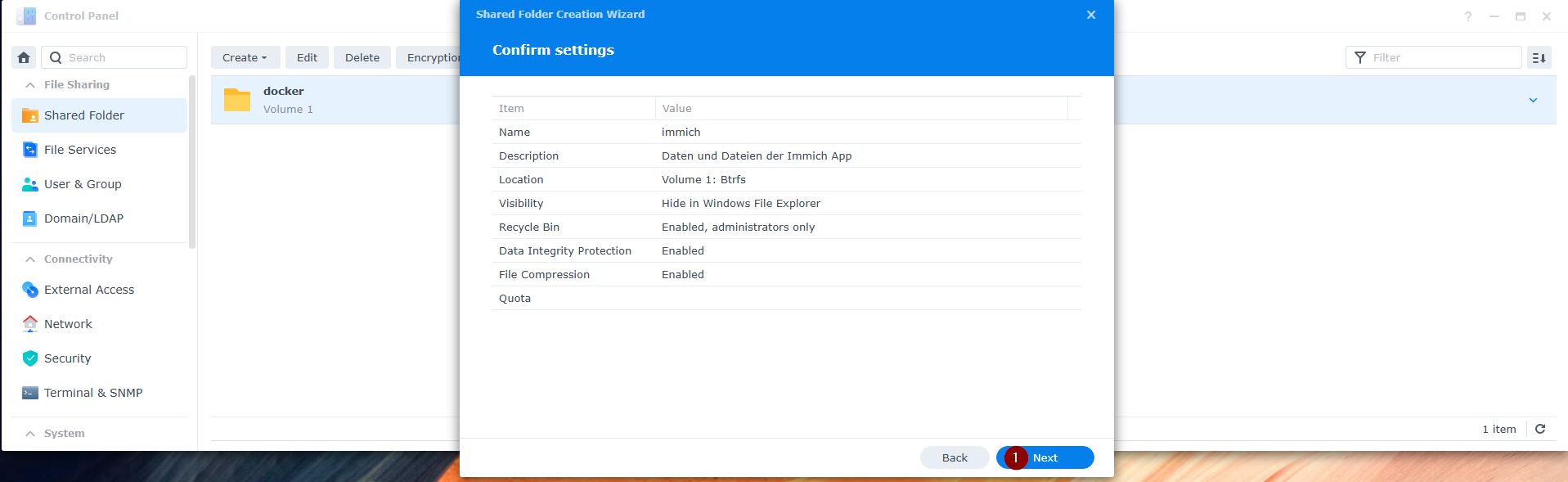Screen dimensions: 1568x482
Task: Expand the docker folder details chevron
Action: point(1533,100)
